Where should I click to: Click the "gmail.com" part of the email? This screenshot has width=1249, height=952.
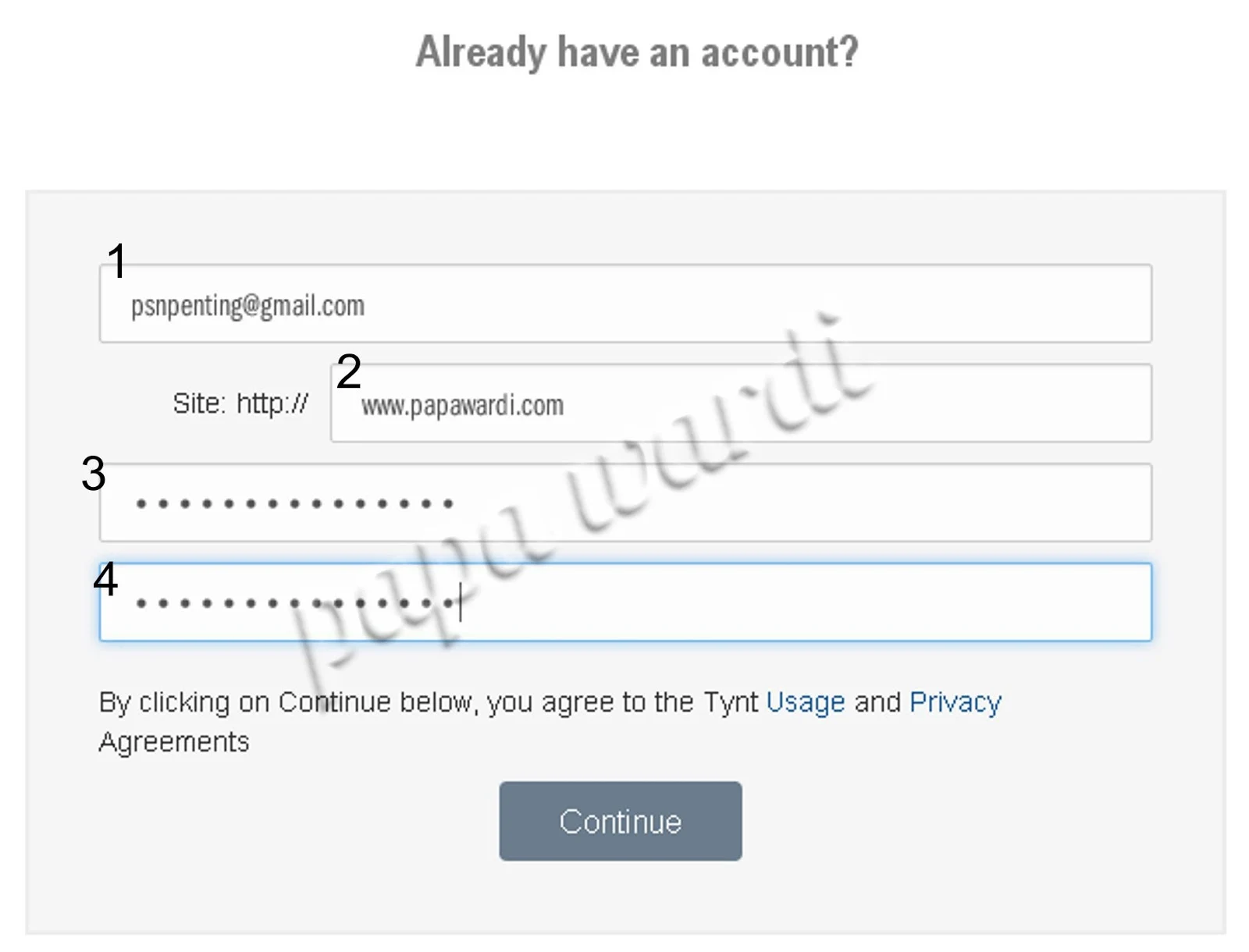[312, 306]
